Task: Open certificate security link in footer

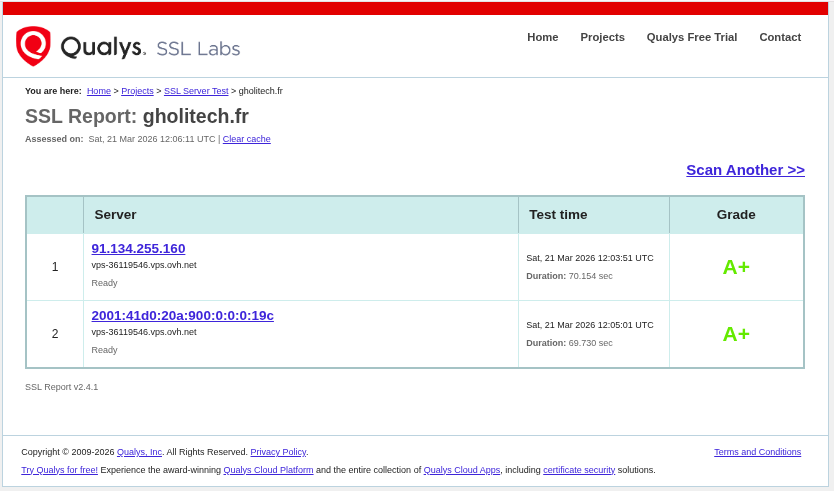Action: 579,470
